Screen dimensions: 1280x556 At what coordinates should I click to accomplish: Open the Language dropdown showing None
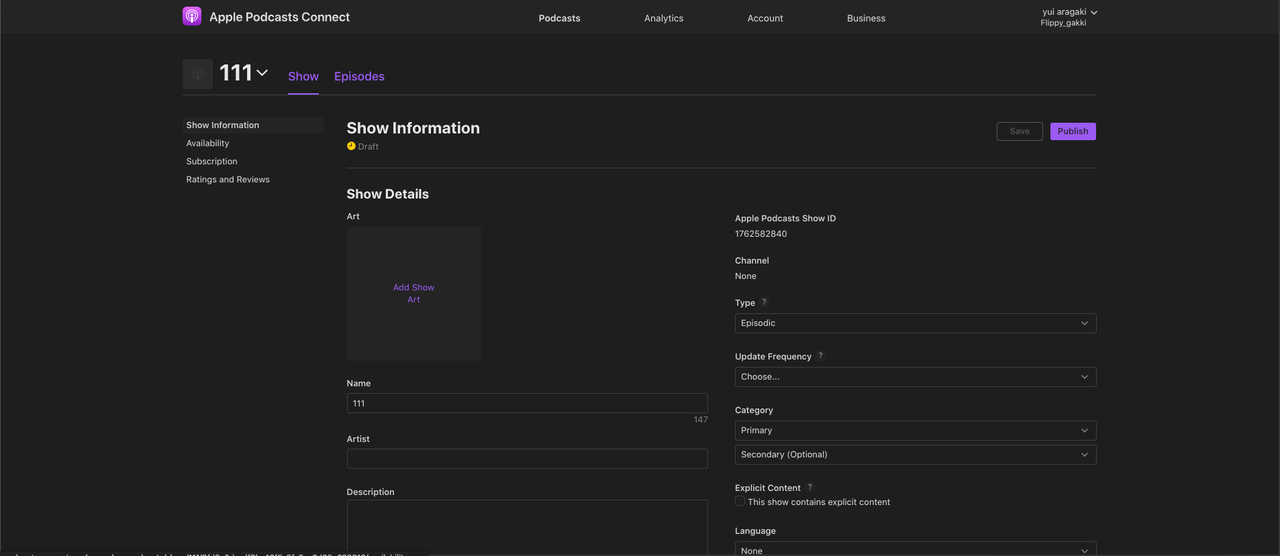click(x=915, y=549)
